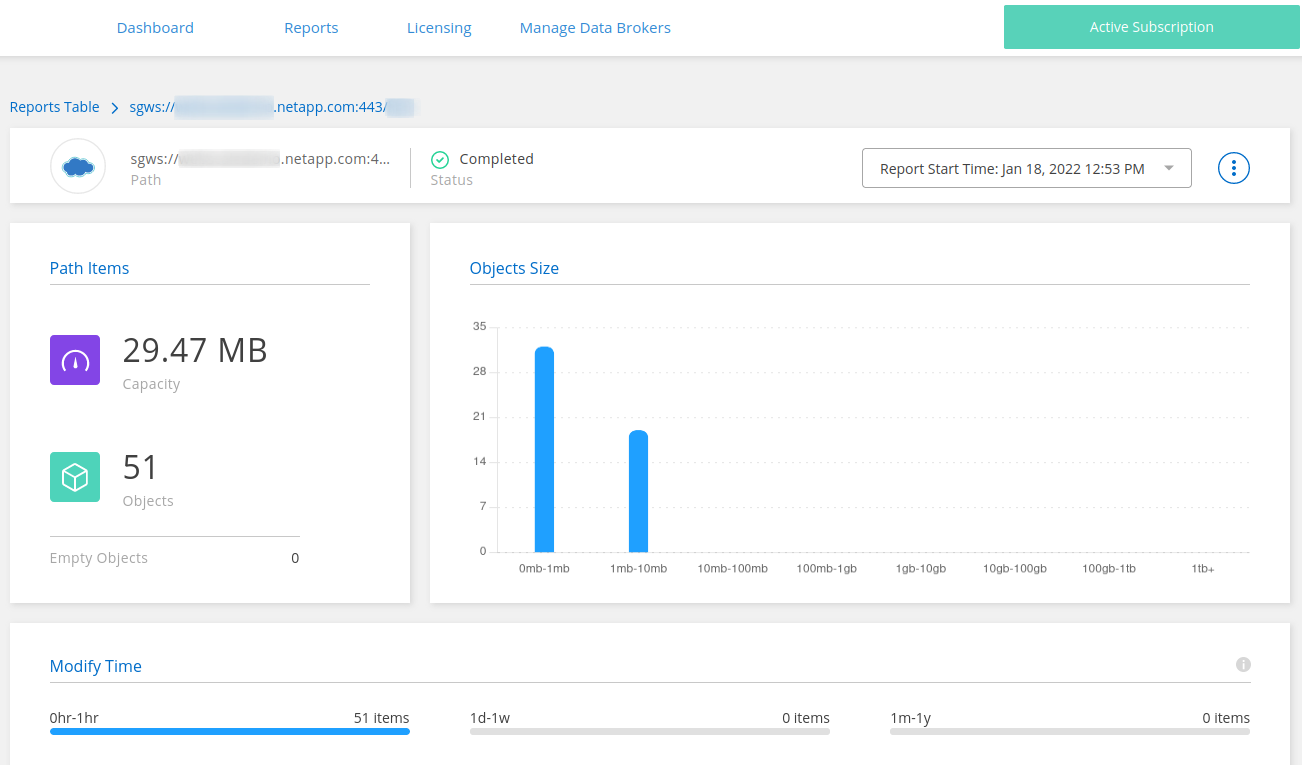Screen dimensions: 1302x765
Task: Click the green Completed check icon
Action: (440, 159)
